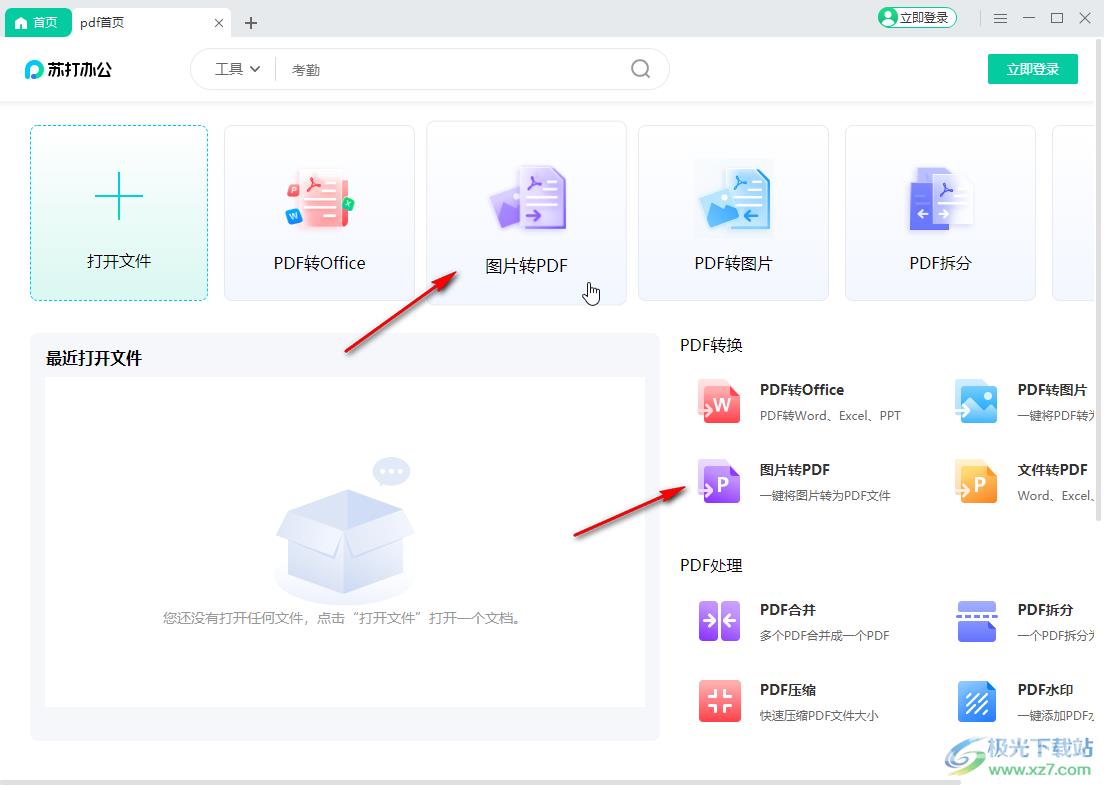This screenshot has width=1104, height=786.
Task: Add a new tab with plus button
Action: tap(251, 23)
